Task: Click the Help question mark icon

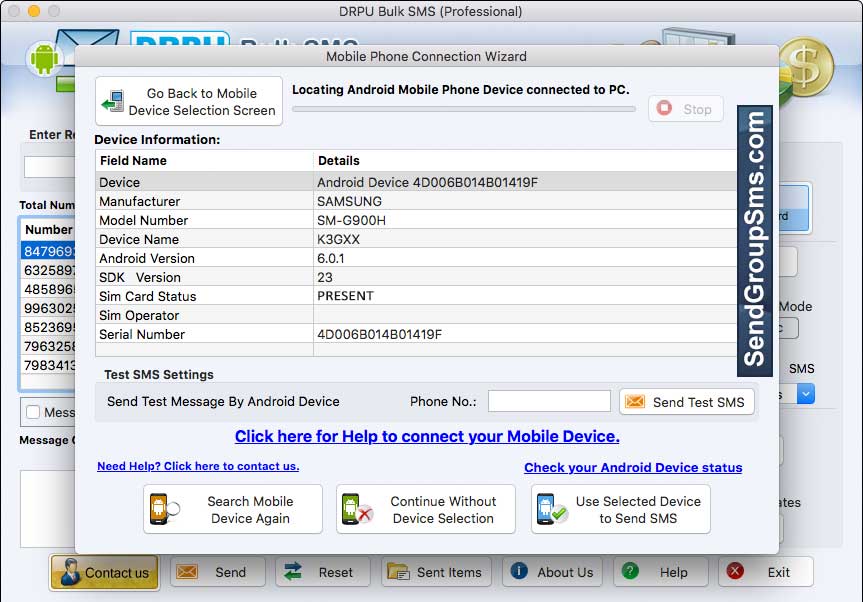Action: (629, 572)
